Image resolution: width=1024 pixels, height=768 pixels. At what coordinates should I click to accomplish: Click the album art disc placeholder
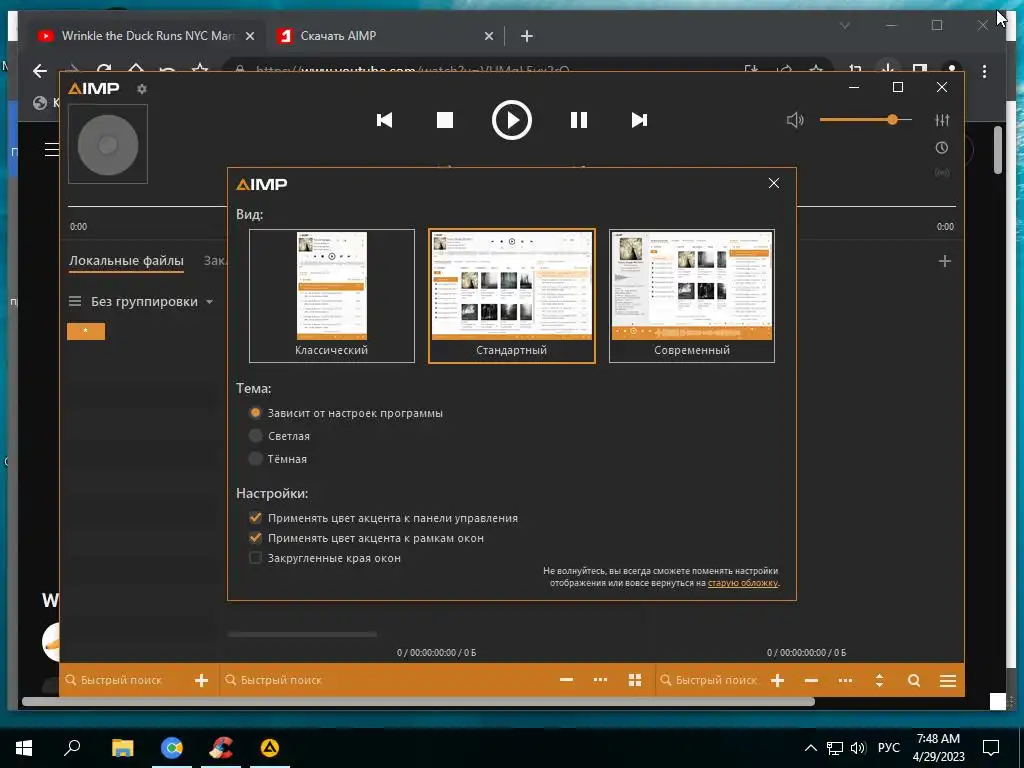point(108,144)
